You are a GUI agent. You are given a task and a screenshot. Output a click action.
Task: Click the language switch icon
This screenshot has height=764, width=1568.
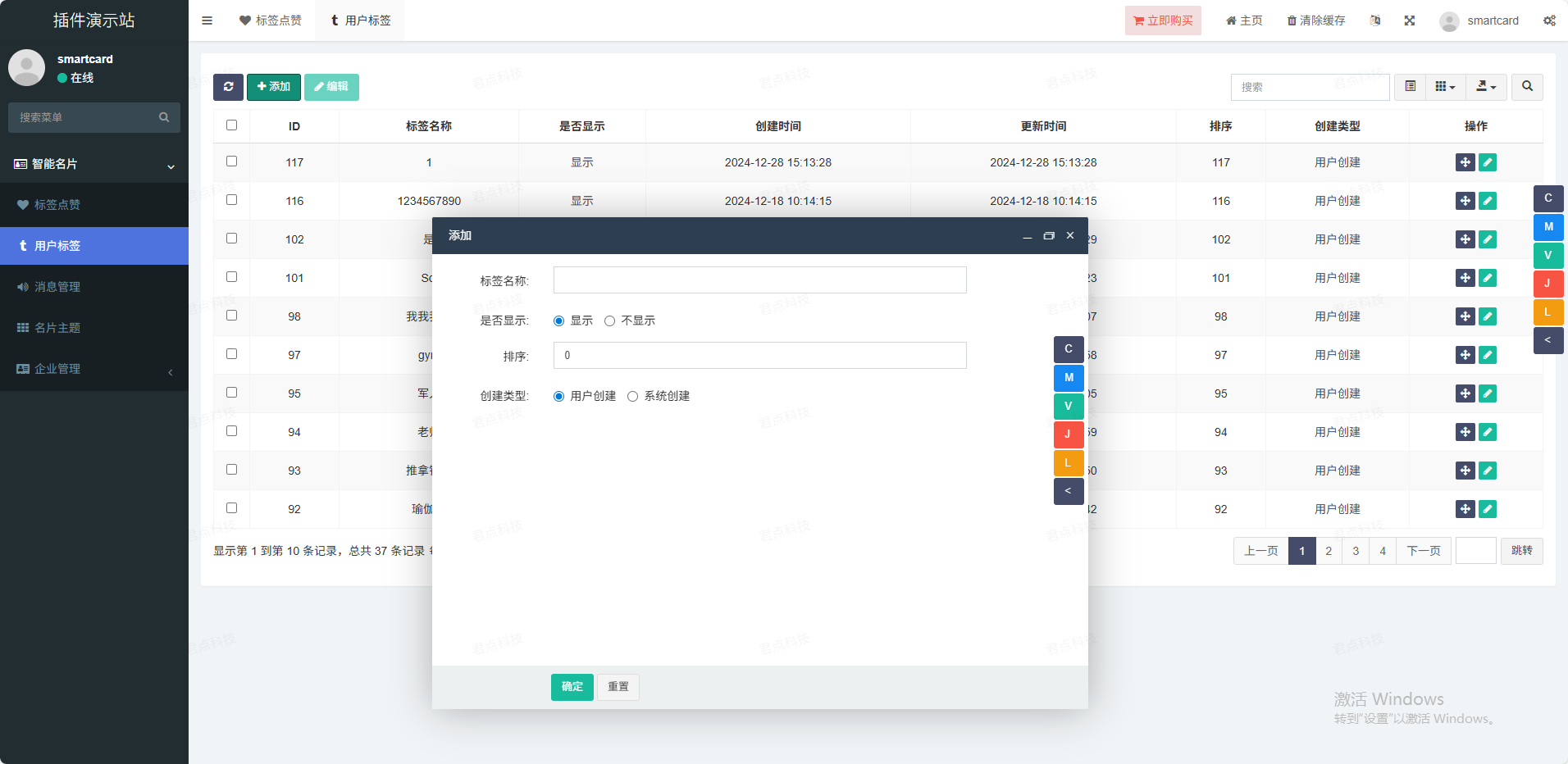point(1375,20)
